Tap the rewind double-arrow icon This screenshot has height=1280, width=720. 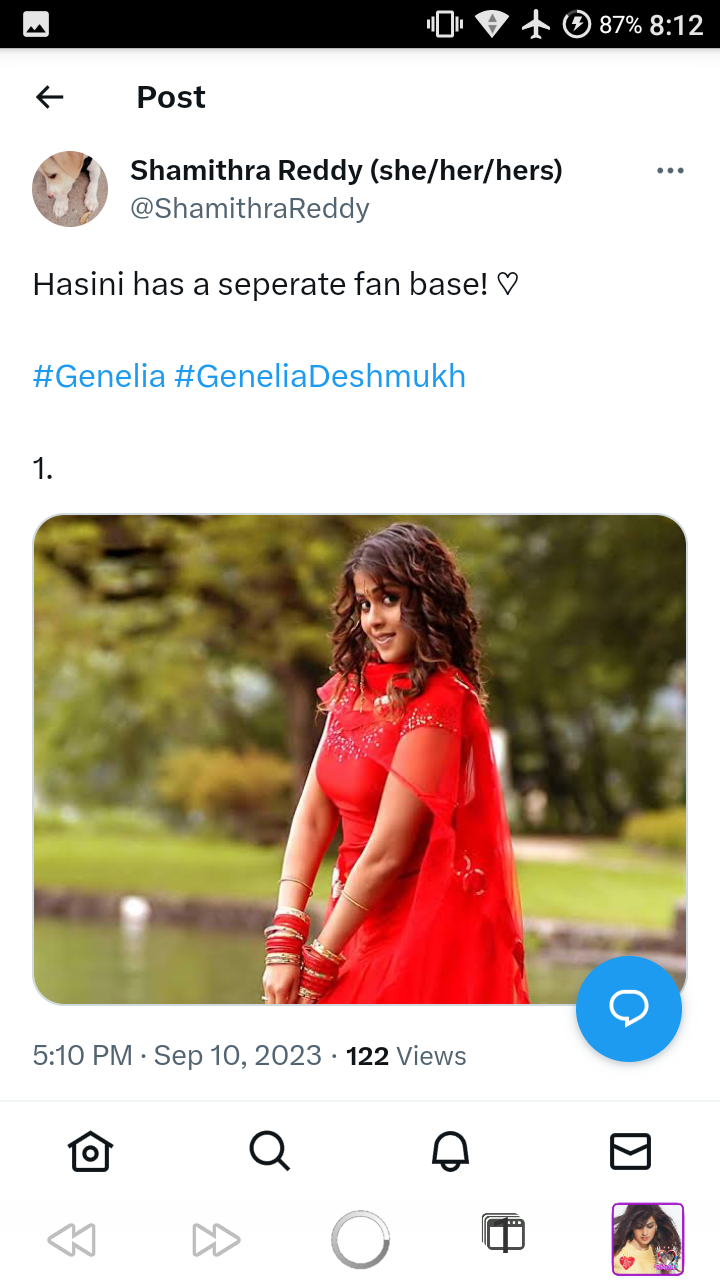(x=71, y=1240)
